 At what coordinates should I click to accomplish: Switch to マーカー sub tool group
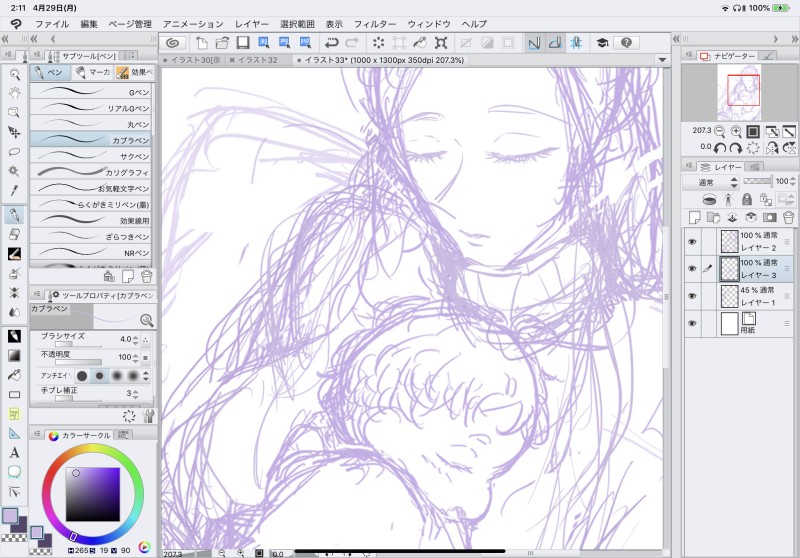pos(93,72)
